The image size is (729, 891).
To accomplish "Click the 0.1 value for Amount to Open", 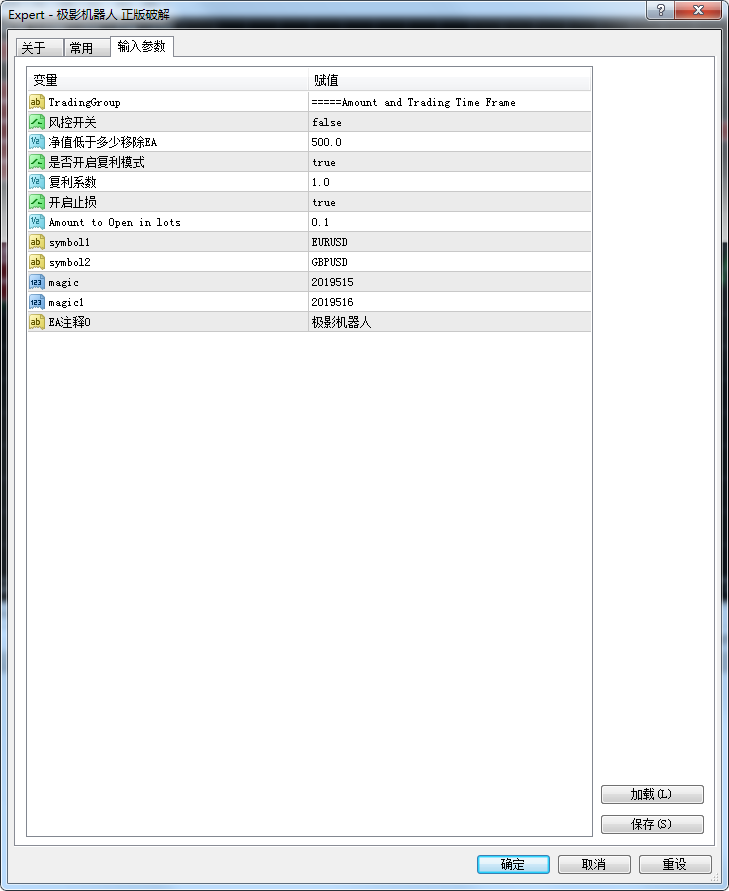I will coord(320,222).
